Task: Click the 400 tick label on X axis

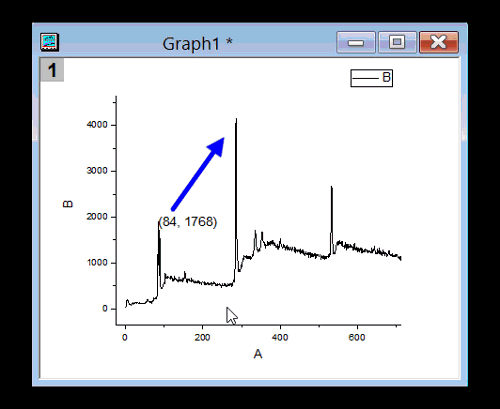Action: click(x=280, y=337)
